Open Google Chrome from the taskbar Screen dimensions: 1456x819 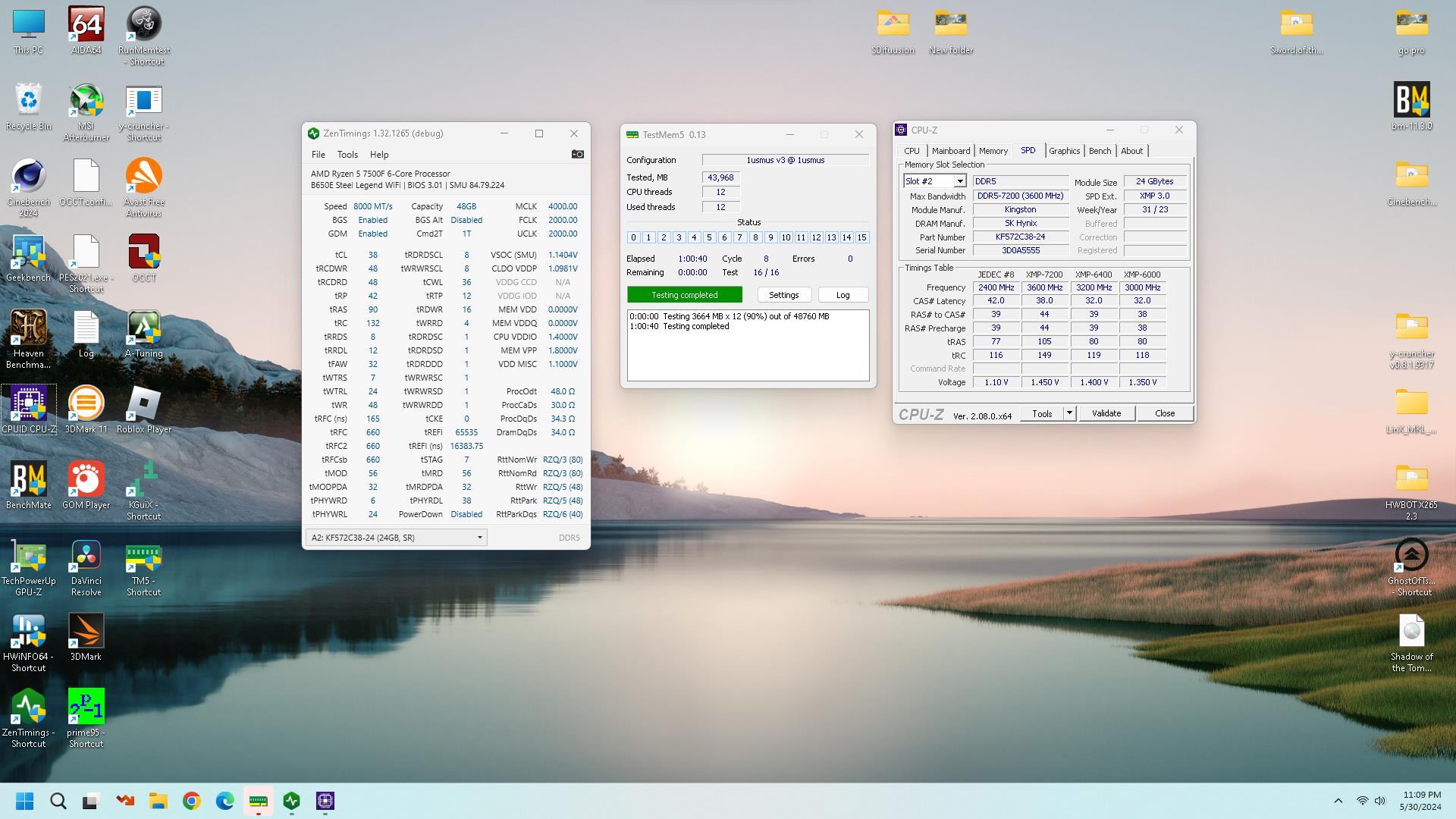191,801
